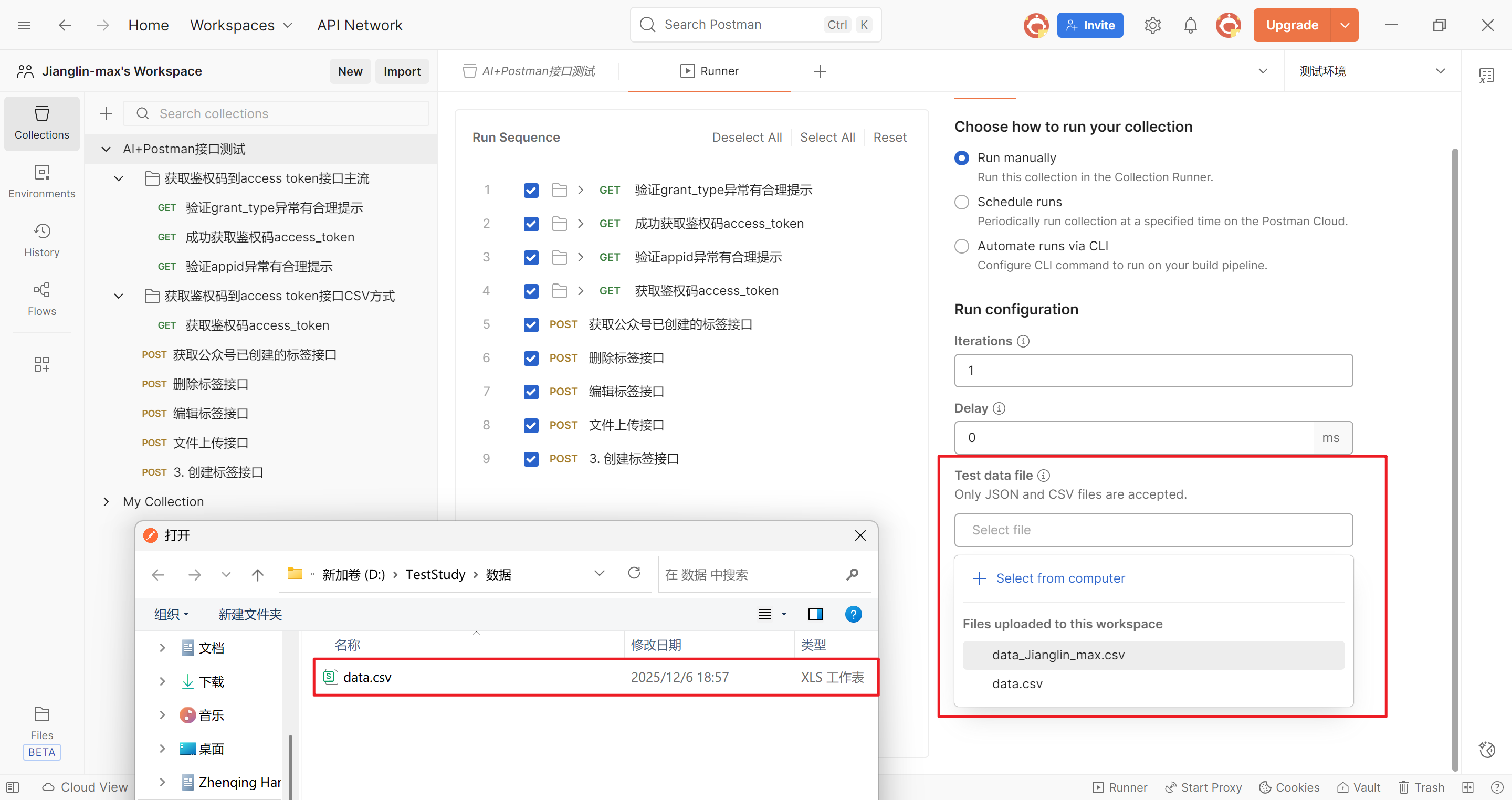Click the Select file input
Screen dimensions: 1512x800
1153,530
